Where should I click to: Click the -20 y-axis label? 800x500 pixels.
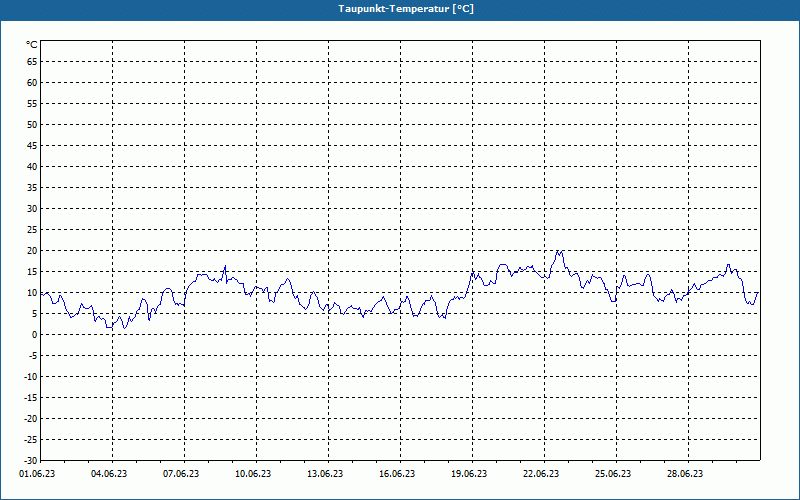pos(31,418)
